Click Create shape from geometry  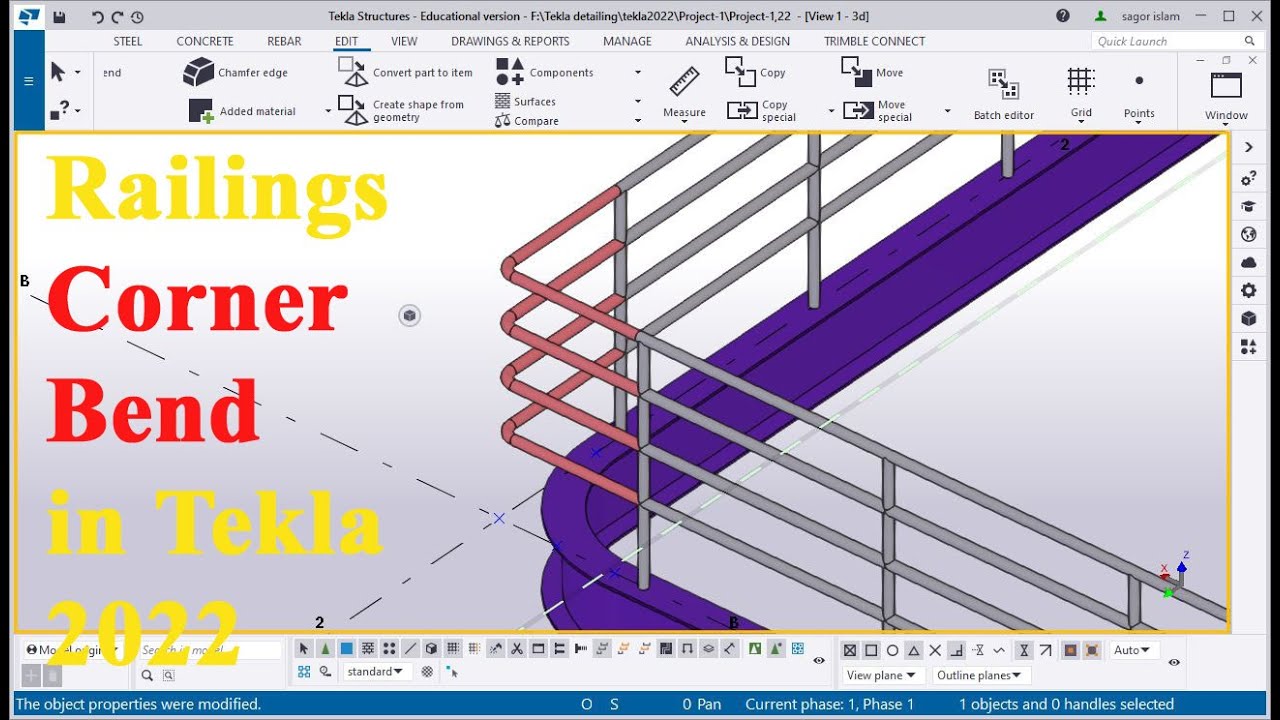[401, 110]
